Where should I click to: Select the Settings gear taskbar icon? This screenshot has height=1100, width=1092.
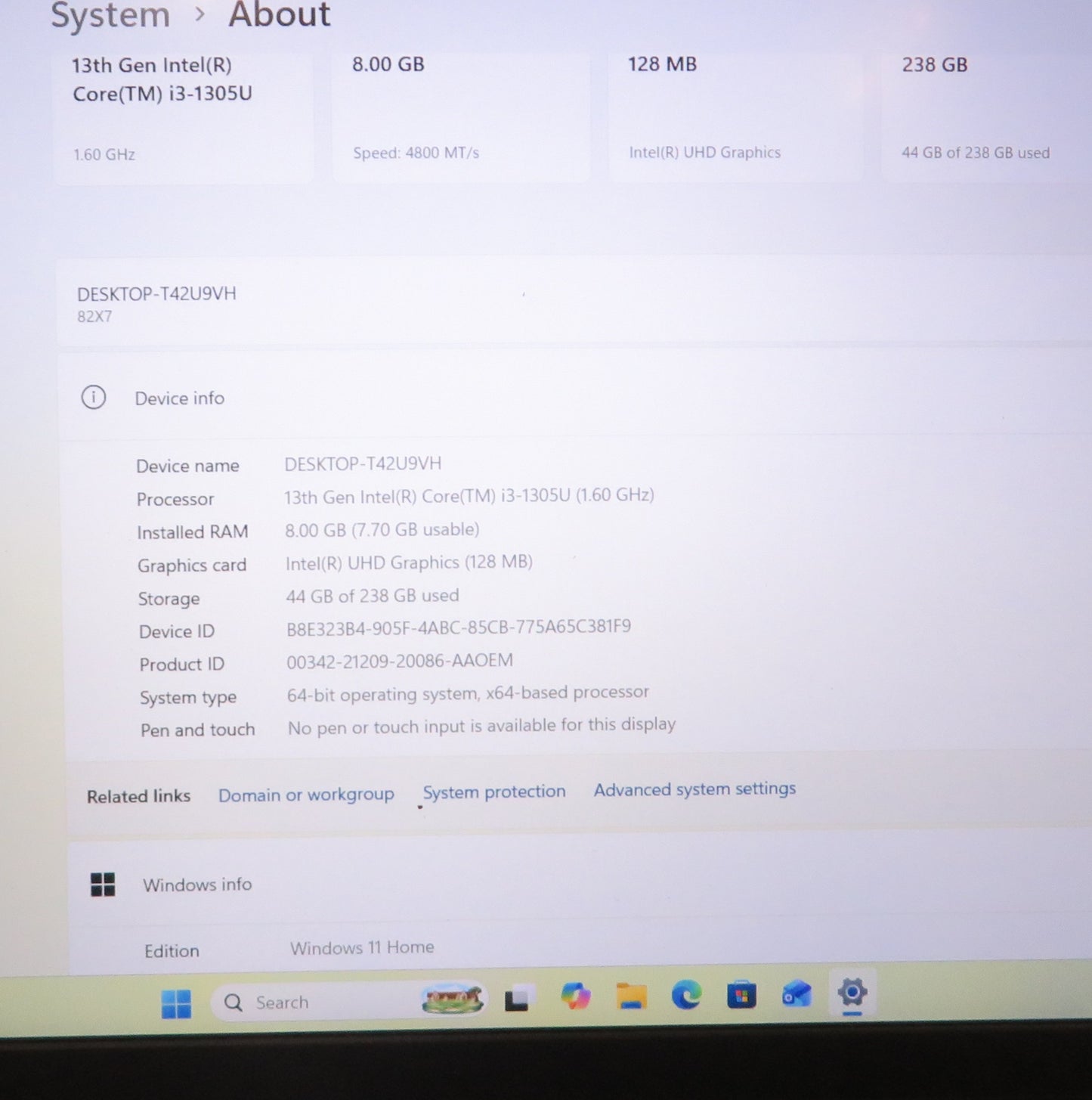tap(852, 993)
